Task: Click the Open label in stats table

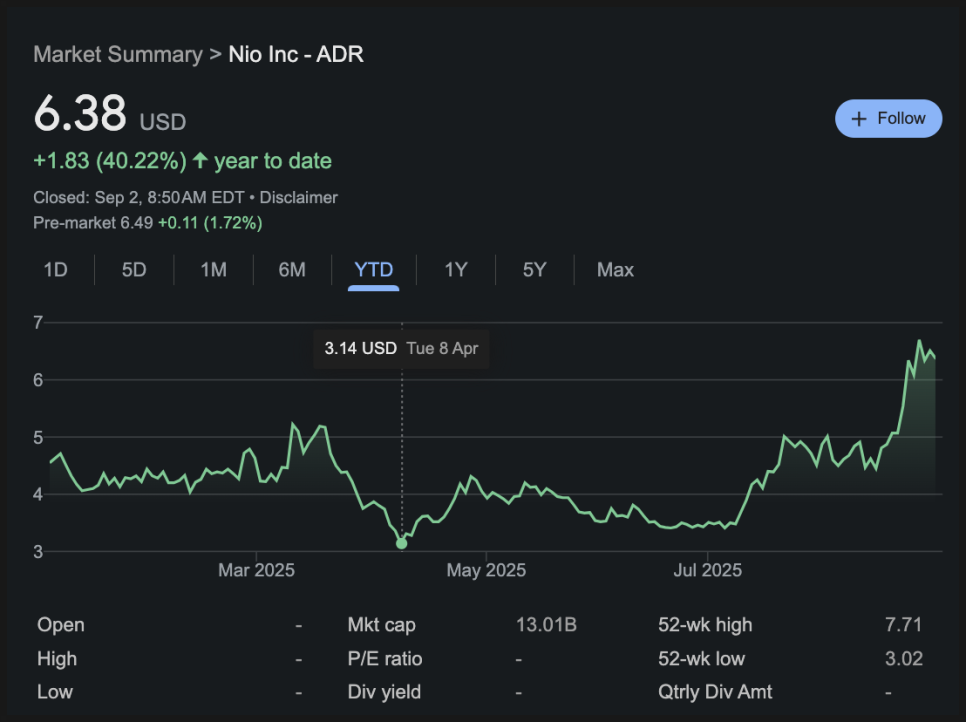Action: (60, 625)
